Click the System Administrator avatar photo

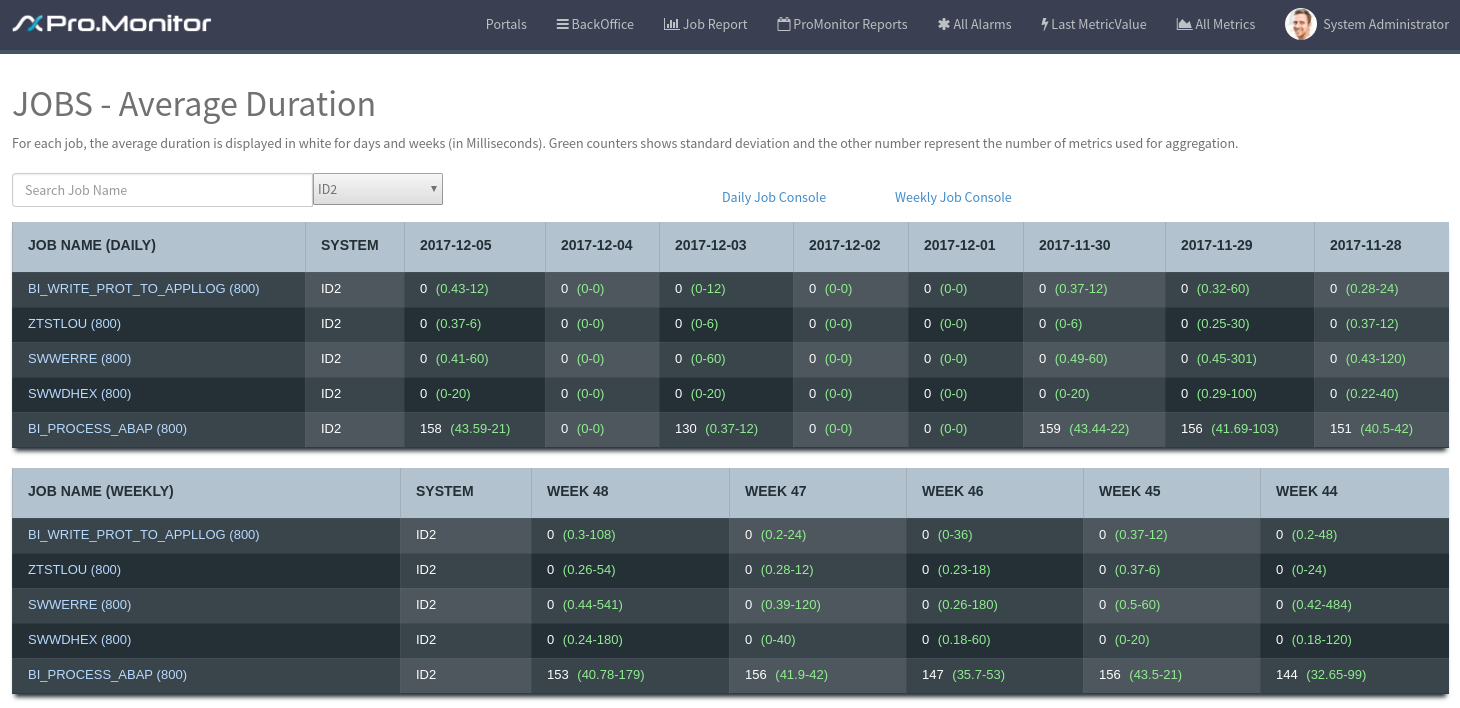(x=1300, y=24)
